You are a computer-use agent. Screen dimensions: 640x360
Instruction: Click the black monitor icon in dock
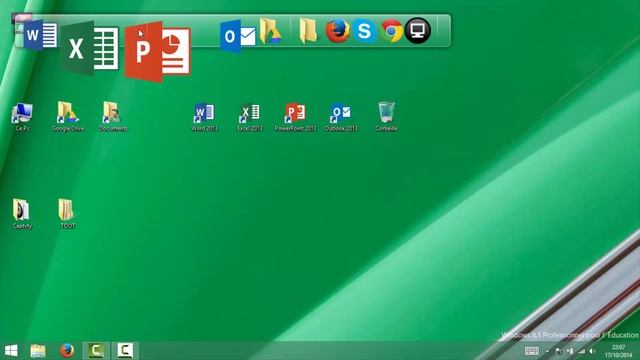pyautogui.click(x=418, y=31)
